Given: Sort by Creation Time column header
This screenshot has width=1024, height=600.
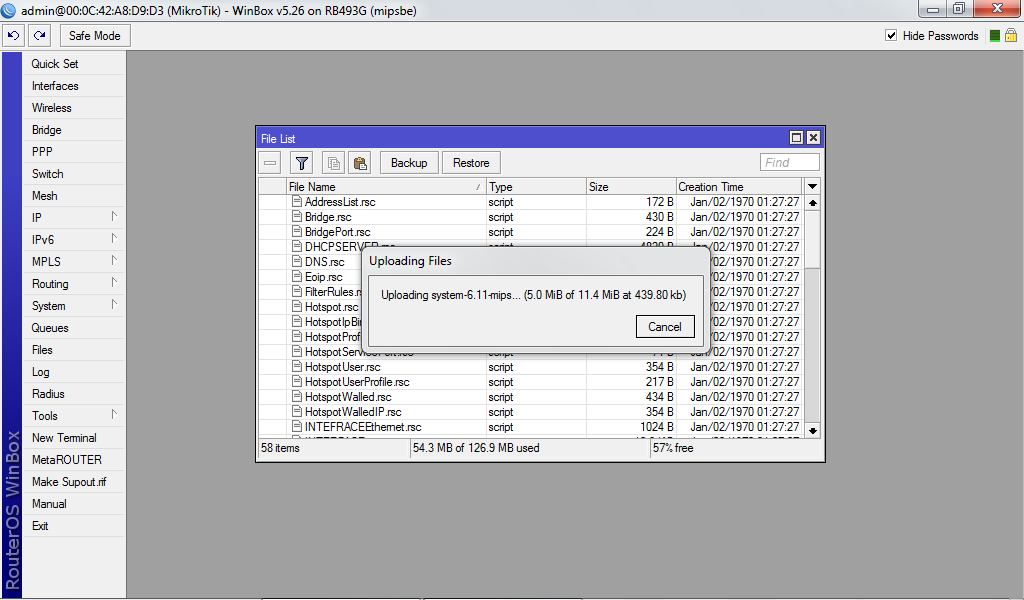Looking at the screenshot, I should click(740, 187).
